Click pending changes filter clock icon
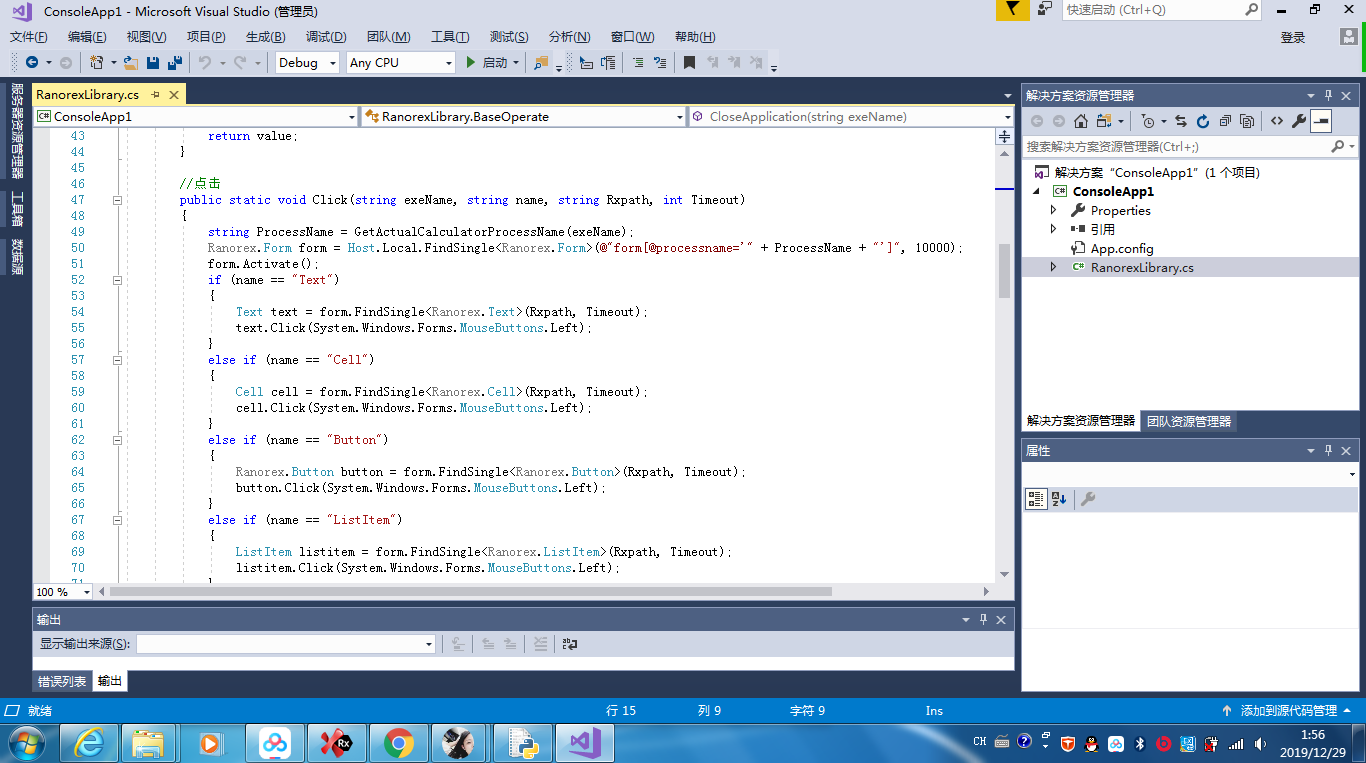 [x=1148, y=121]
